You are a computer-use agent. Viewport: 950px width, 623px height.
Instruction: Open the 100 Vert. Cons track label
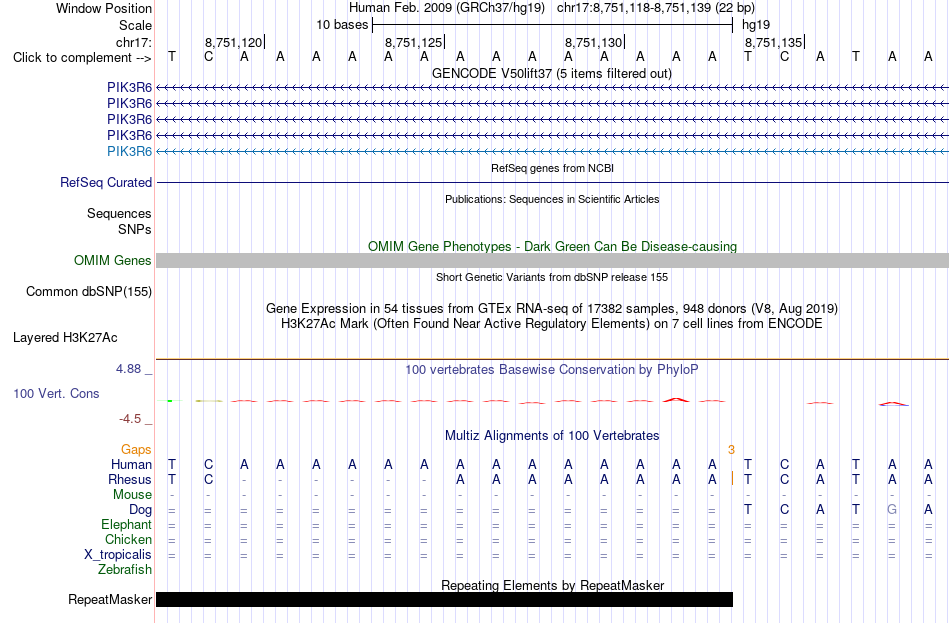(56, 393)
